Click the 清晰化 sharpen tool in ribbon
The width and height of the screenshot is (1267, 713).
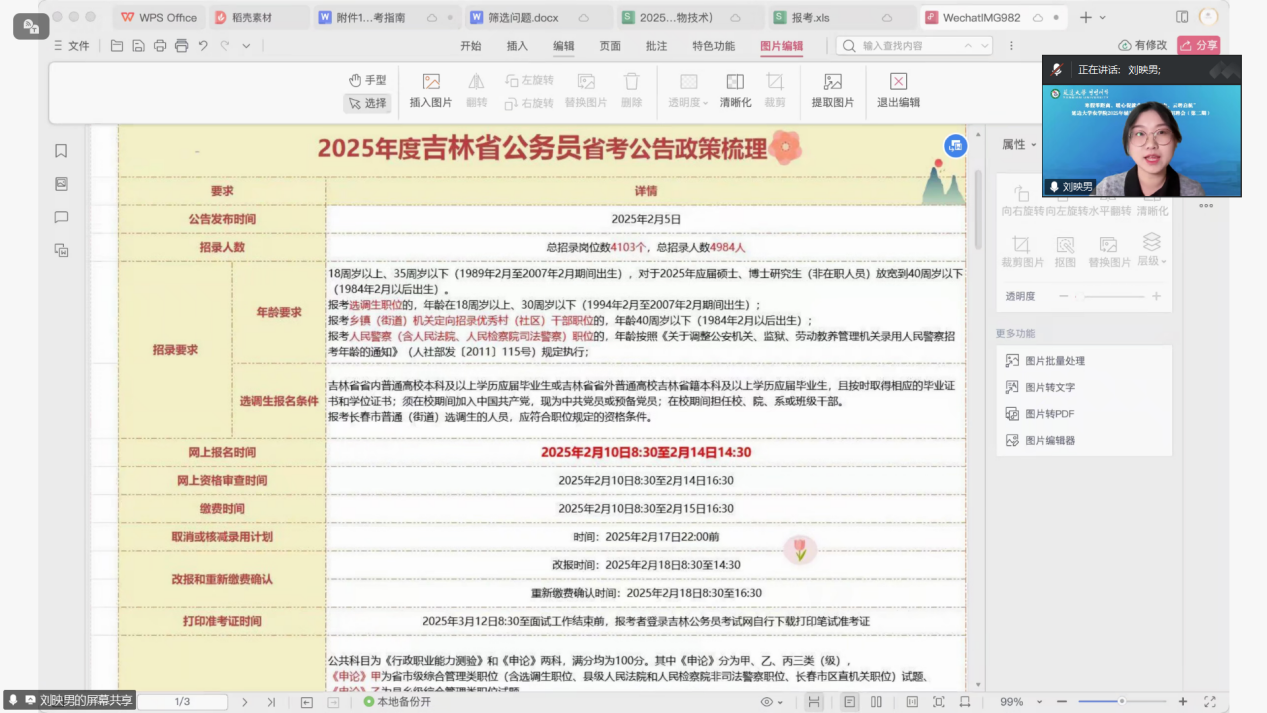pyautogui.click(x=735, y=91)
